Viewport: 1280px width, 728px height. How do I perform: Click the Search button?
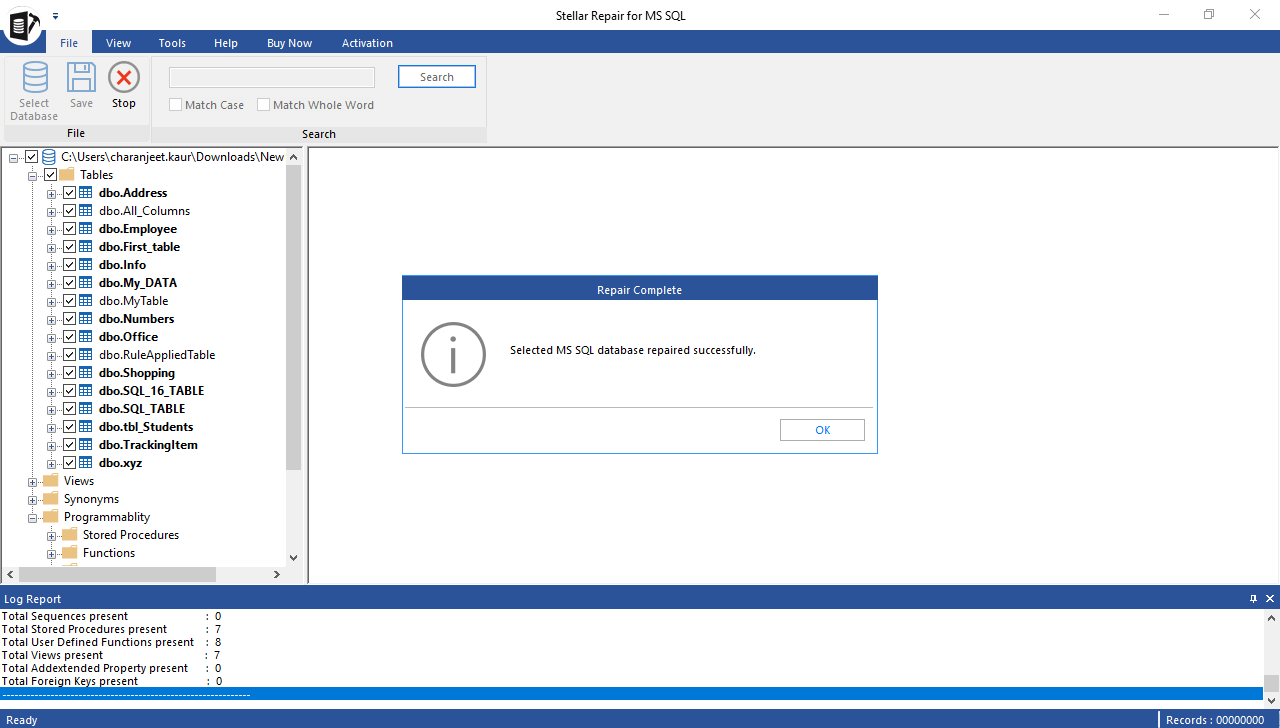(x=437, y=77)
